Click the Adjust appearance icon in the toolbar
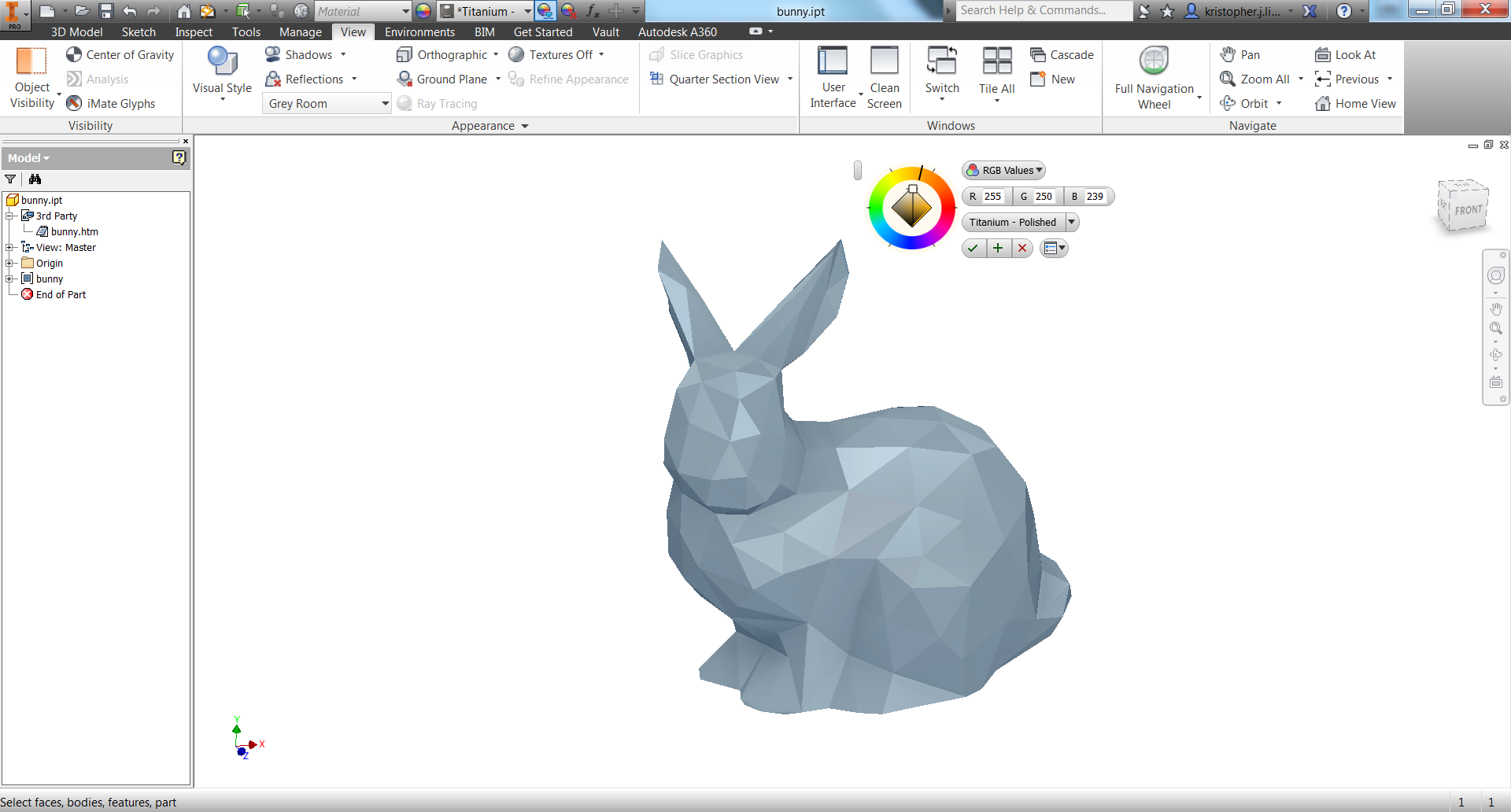1511x812 pixels. (545, 11)
